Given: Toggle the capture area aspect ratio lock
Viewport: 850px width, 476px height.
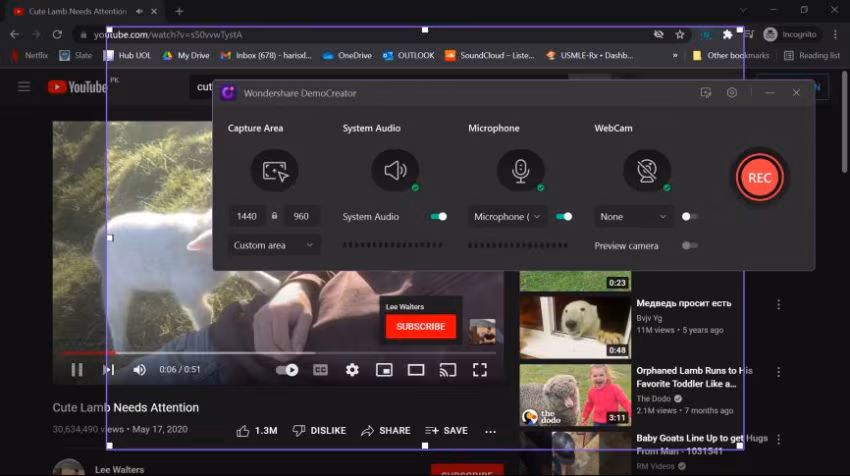Looking at the screenshot, I should [274, 216].
